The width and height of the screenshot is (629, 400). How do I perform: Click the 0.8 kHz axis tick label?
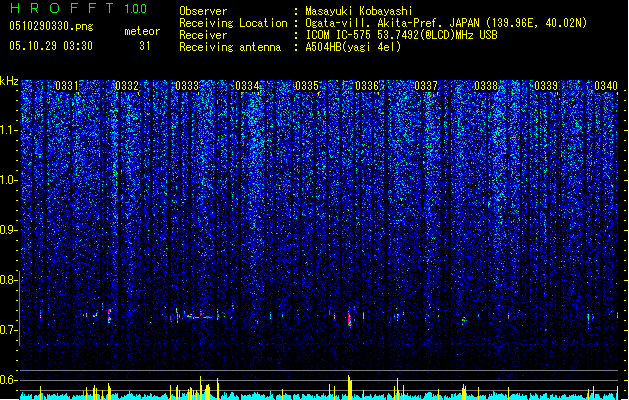9,280
